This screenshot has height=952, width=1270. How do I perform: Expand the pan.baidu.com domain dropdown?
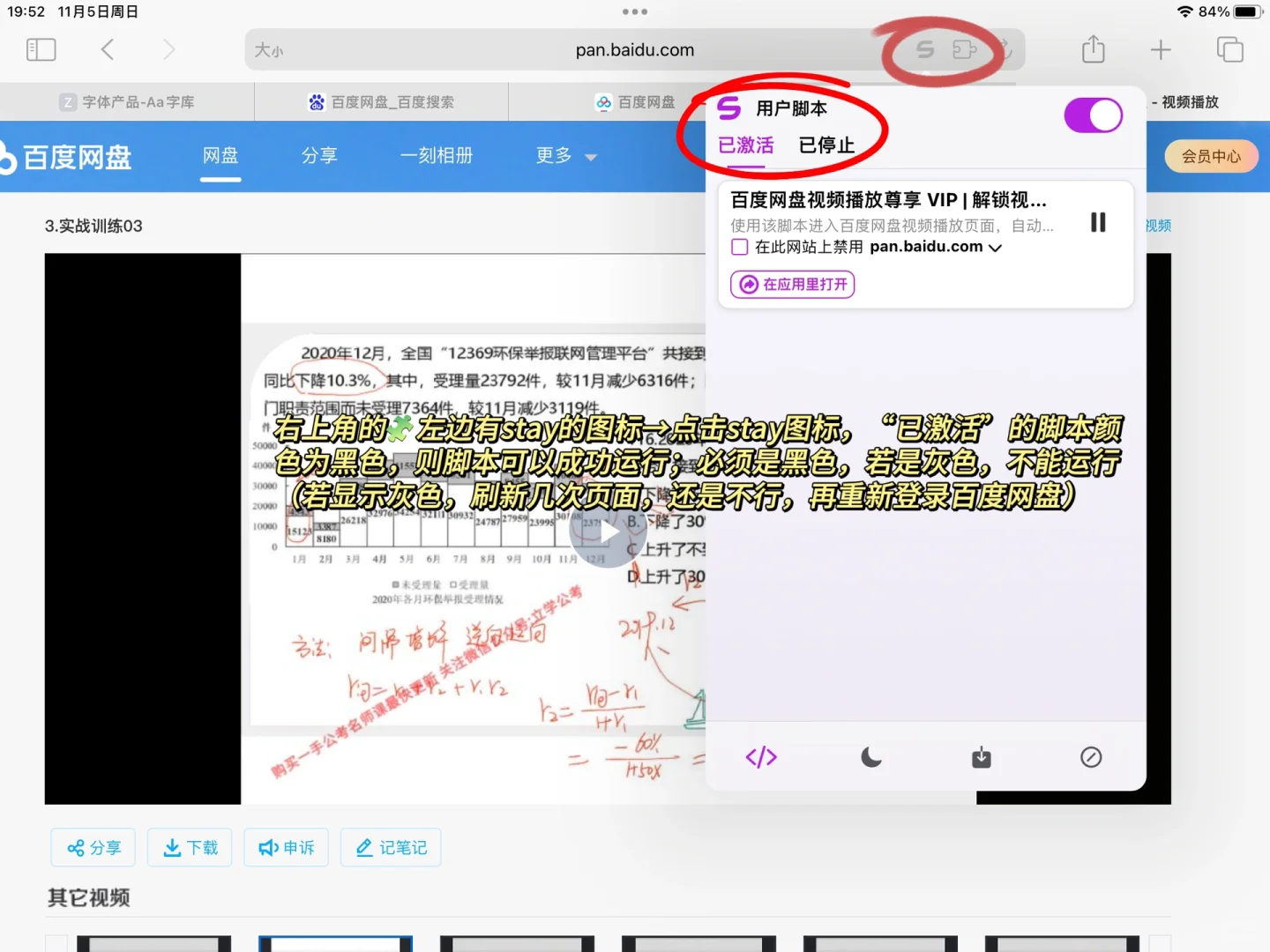pos(995,248)
